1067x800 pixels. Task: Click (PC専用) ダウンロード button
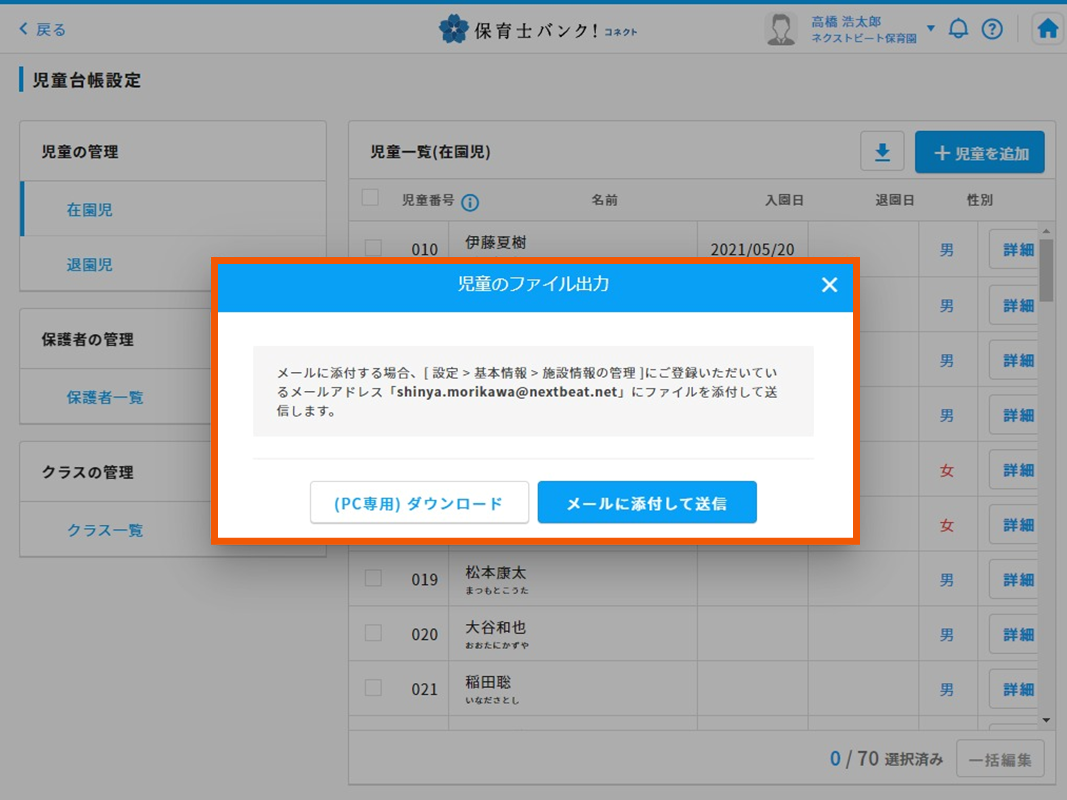click(x=419, y=503)
